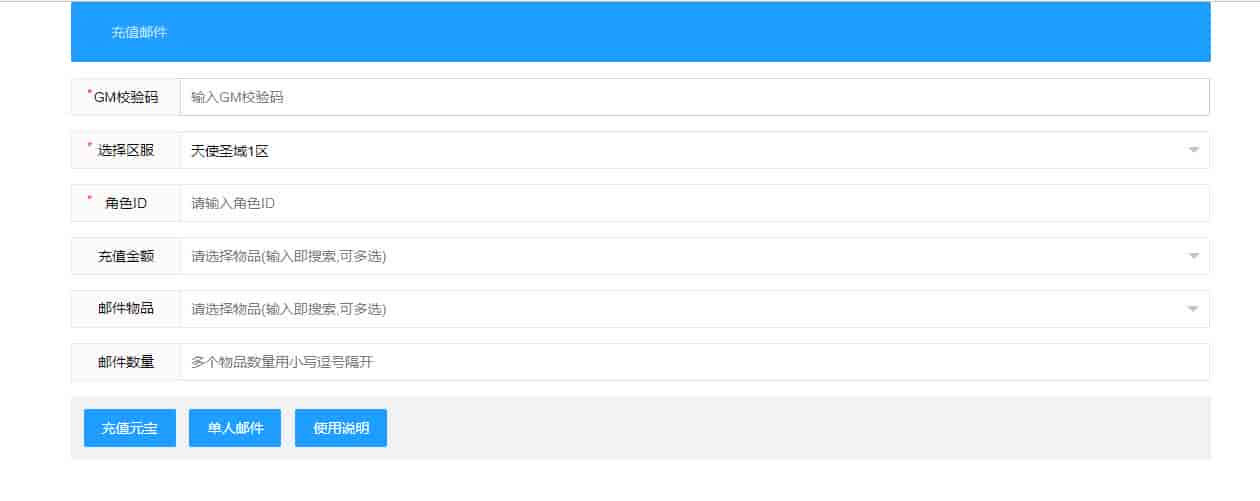
Task: Open the 使用说明 instructions button
Action: [x=340, y=428]
